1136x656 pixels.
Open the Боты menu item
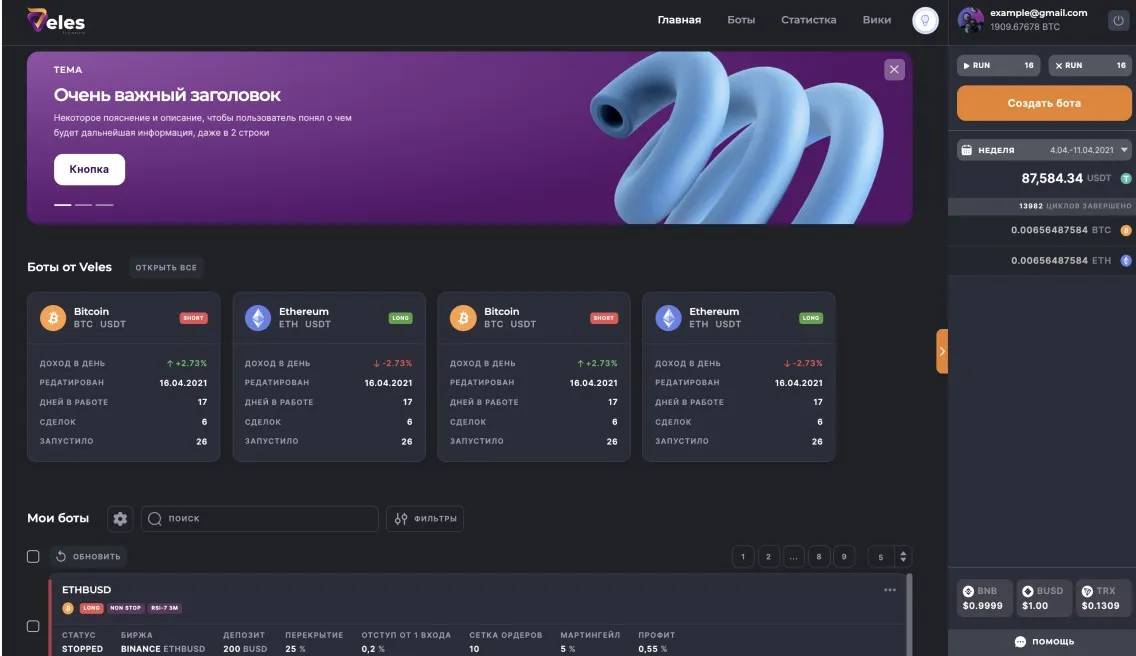[x=741, y=20]
